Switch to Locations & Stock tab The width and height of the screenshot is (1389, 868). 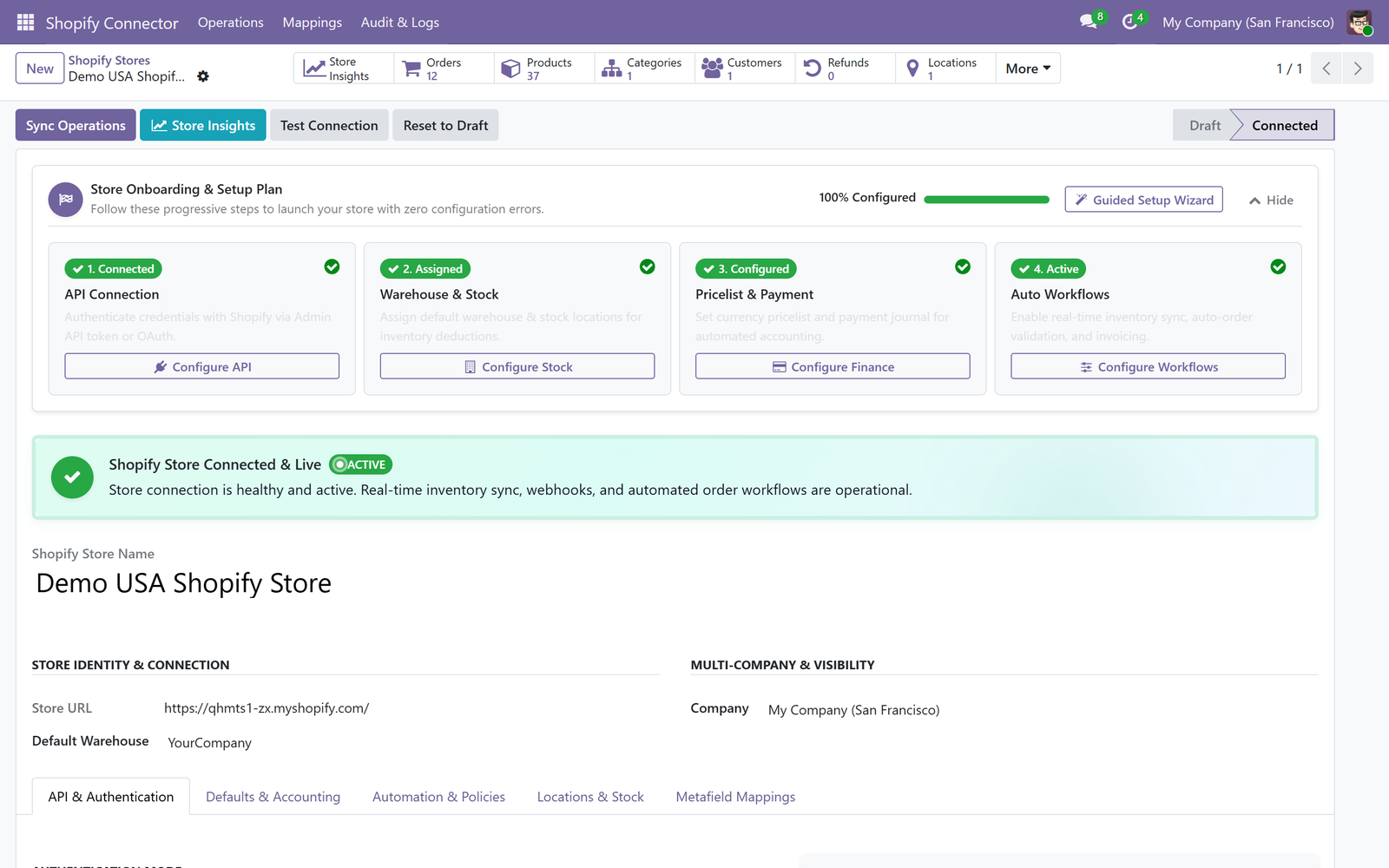(x=590, y=796)
